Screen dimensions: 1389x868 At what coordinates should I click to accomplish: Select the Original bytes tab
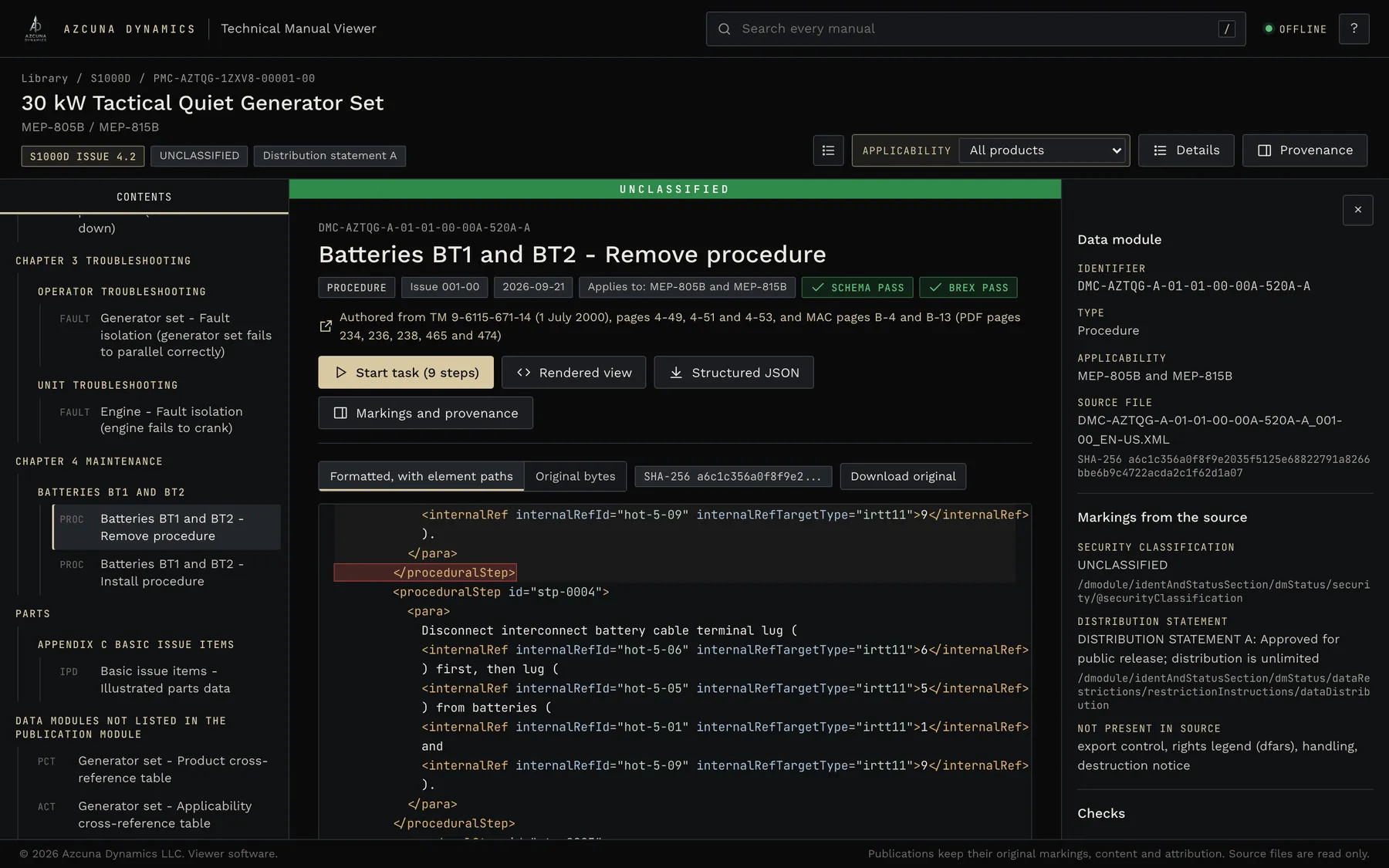[x=576, y=476]
